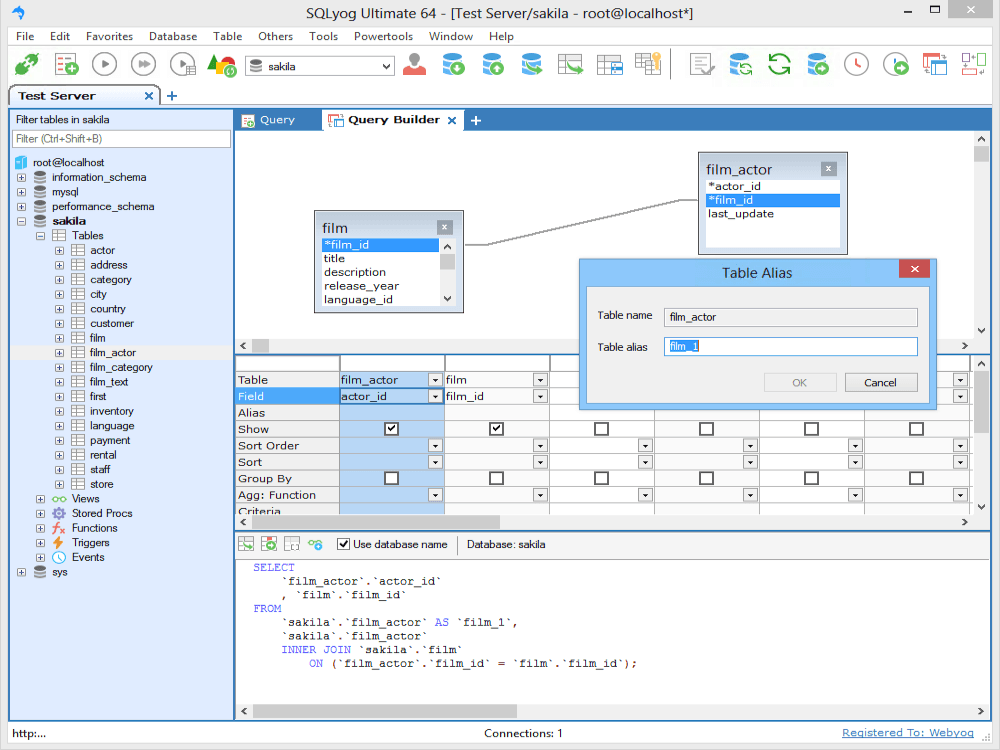Open the sakila database dropdown in the toolbar
This screenshot has height=750, width=1000.
coord(385,65)
